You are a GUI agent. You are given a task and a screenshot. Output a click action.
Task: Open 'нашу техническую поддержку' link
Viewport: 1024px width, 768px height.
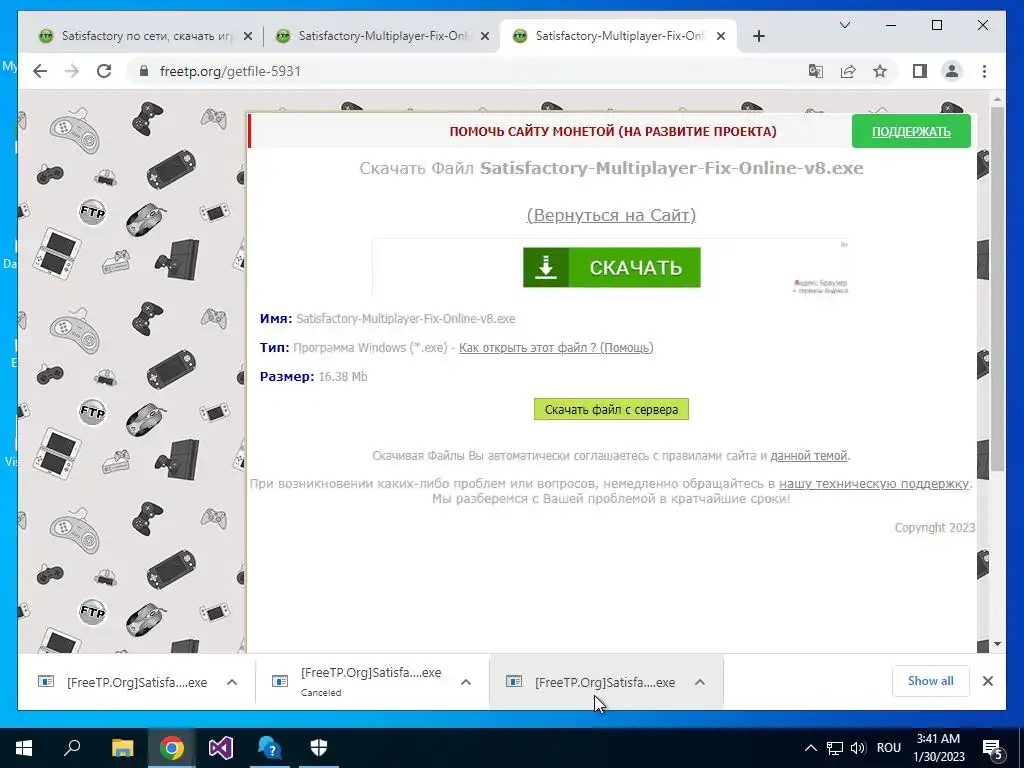[874, 484]
